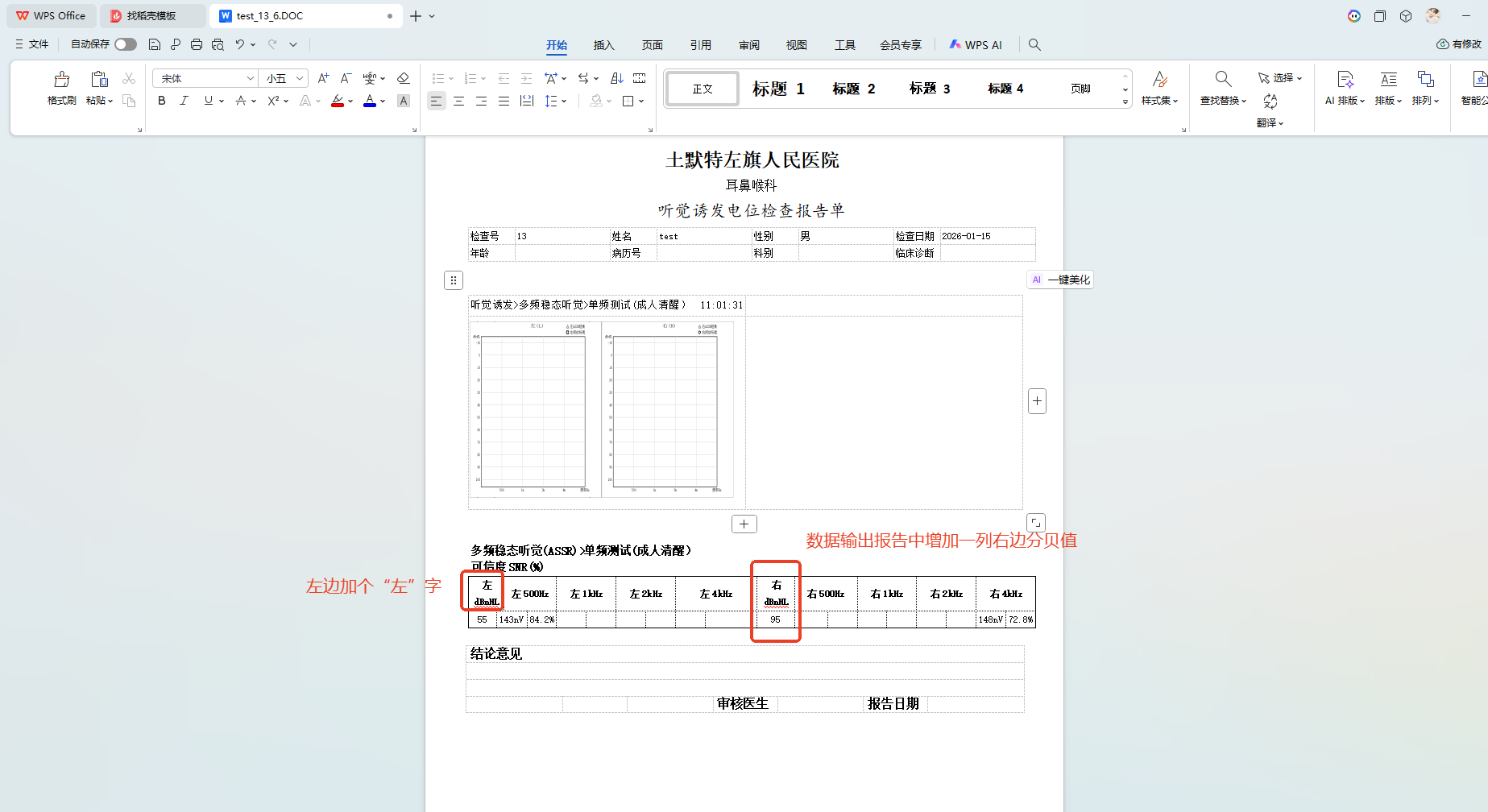
Task: Toggle the character shading button
Action: click(x=404, y=101)
